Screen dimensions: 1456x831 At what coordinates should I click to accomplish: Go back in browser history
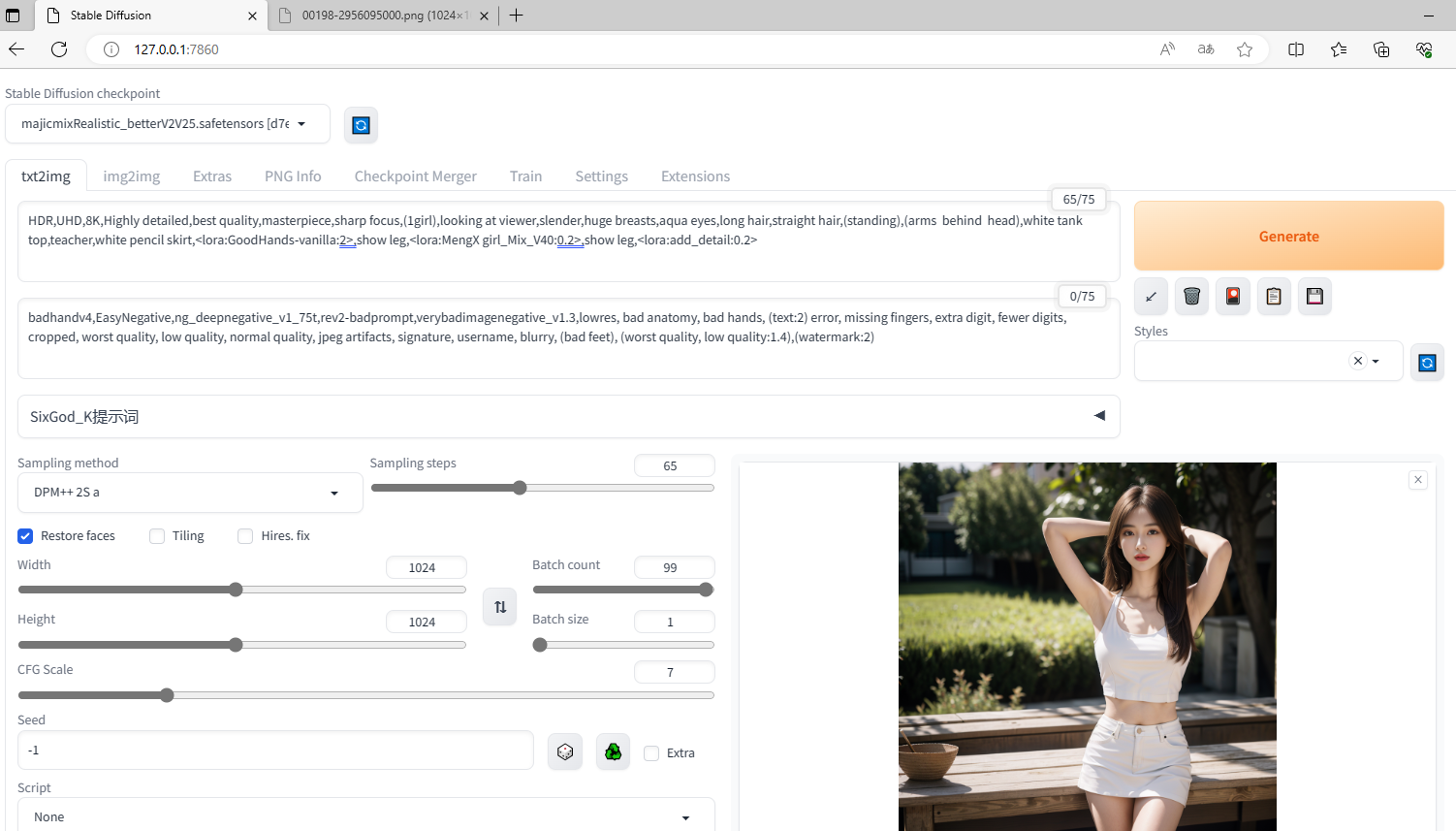16,49
